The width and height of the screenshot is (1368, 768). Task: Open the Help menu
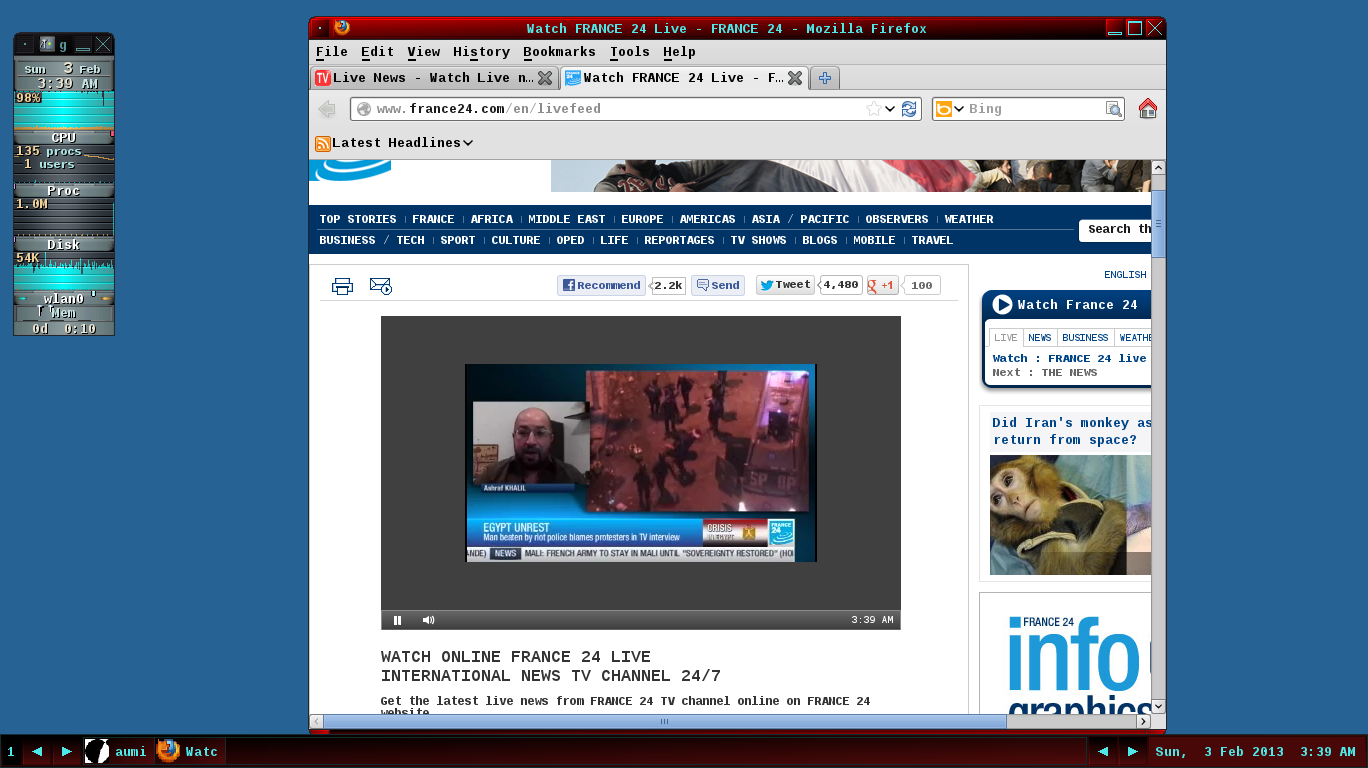[679, 52]
